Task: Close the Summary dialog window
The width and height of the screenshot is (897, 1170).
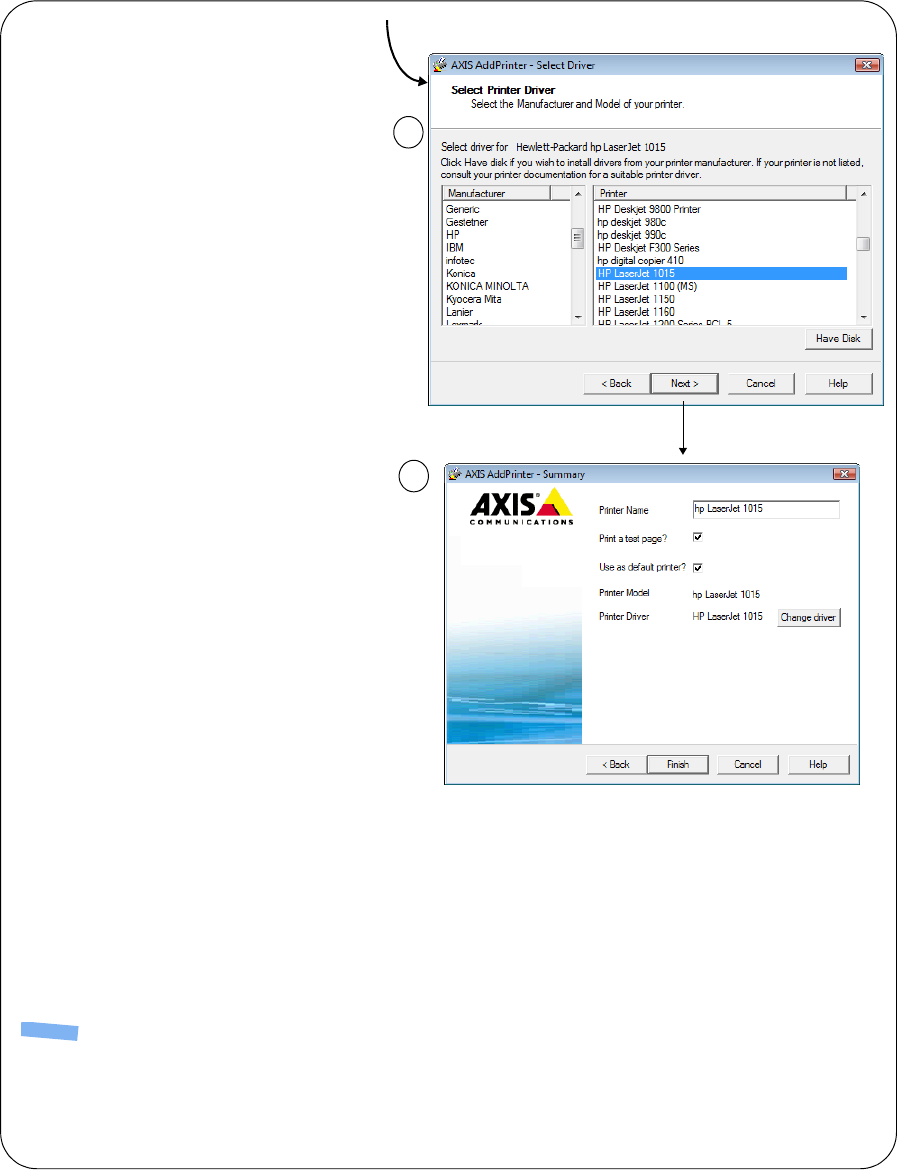Action: pos(844,474)
